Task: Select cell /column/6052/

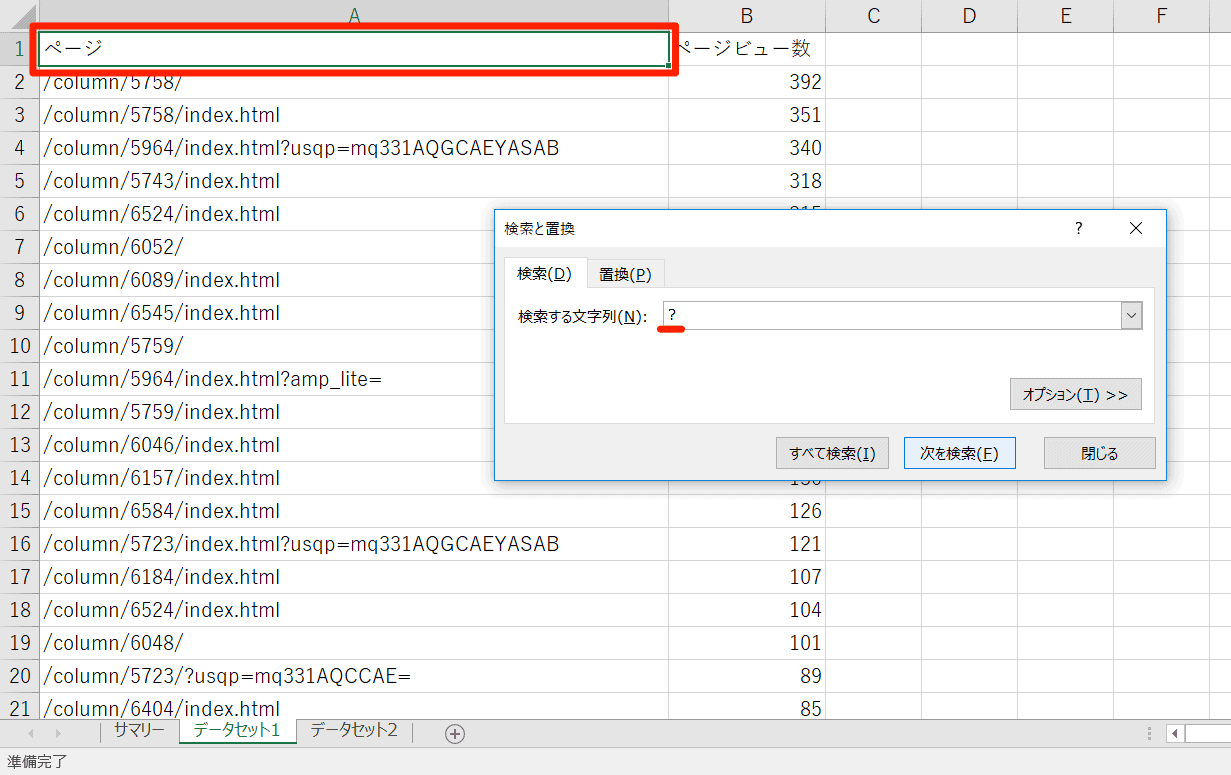Action: pyautogui.click(x=266, y=247)
